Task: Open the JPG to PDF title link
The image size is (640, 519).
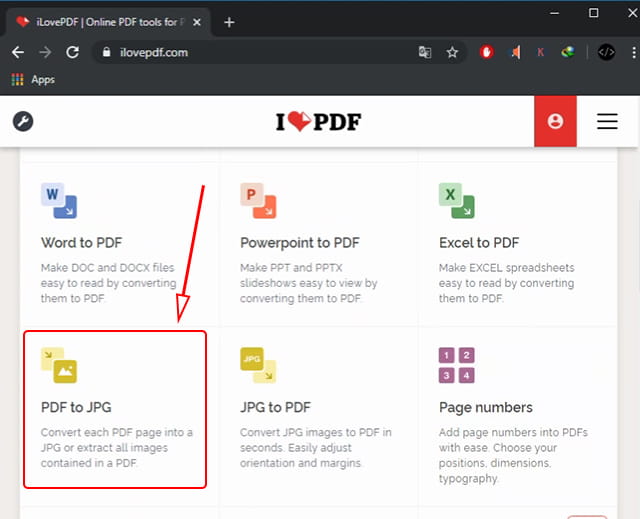Action: [275, 407]
